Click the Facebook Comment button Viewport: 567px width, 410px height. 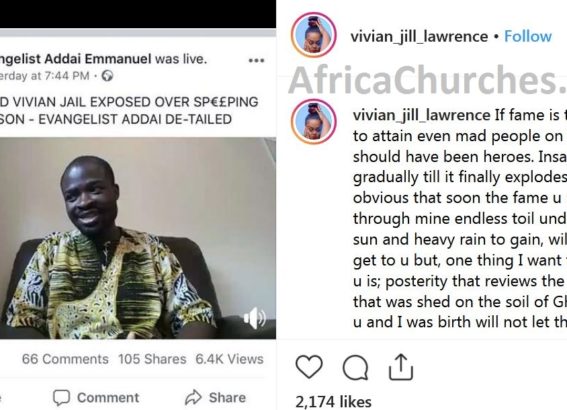pos(96,397)
